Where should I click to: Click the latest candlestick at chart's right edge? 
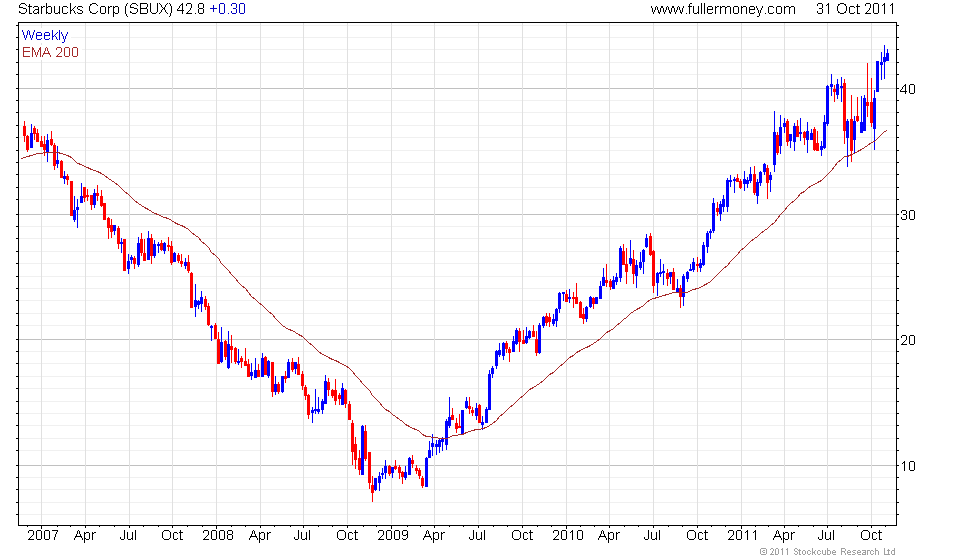pos(887,56)
